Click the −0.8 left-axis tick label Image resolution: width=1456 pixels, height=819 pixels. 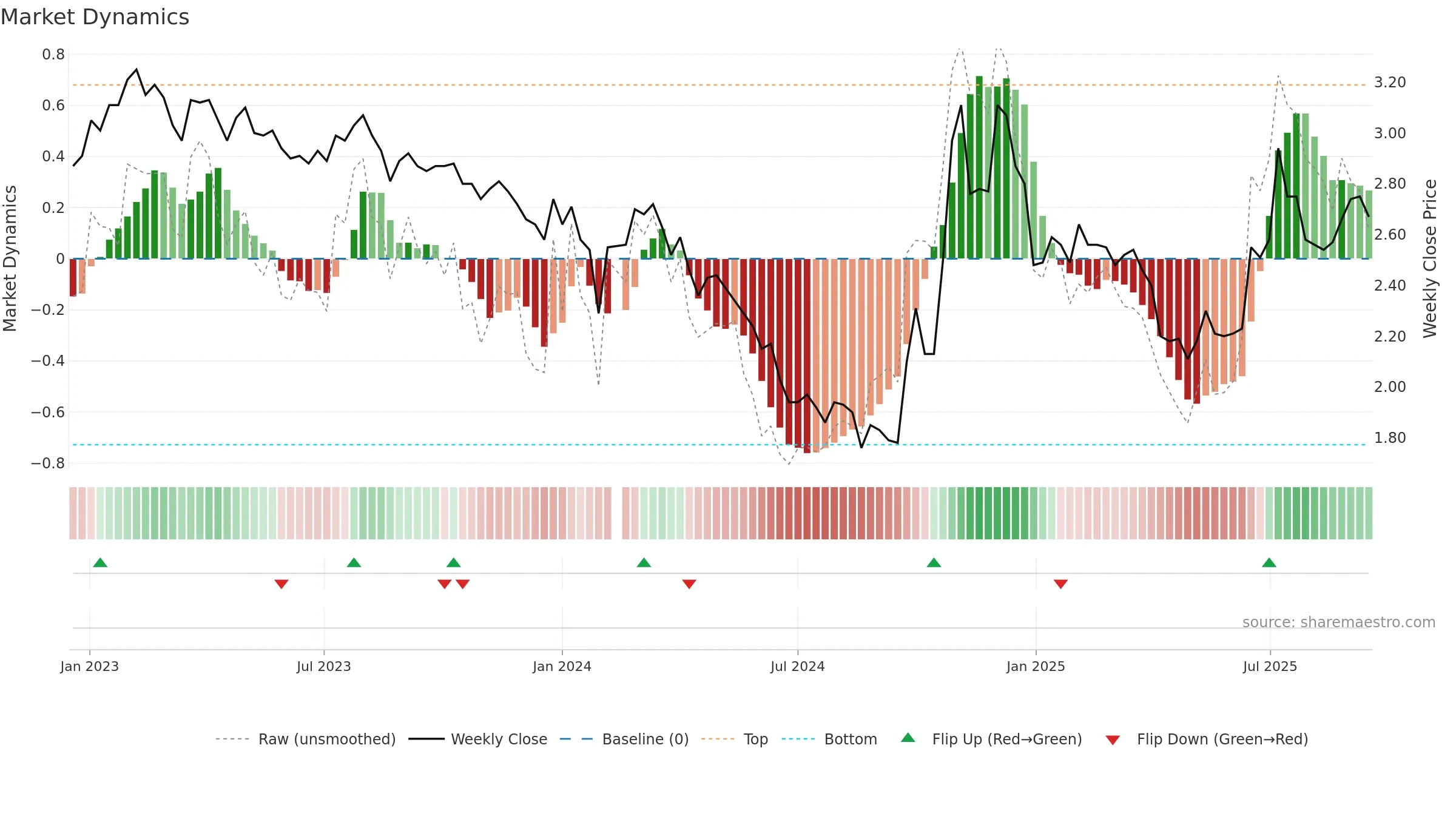48,463
